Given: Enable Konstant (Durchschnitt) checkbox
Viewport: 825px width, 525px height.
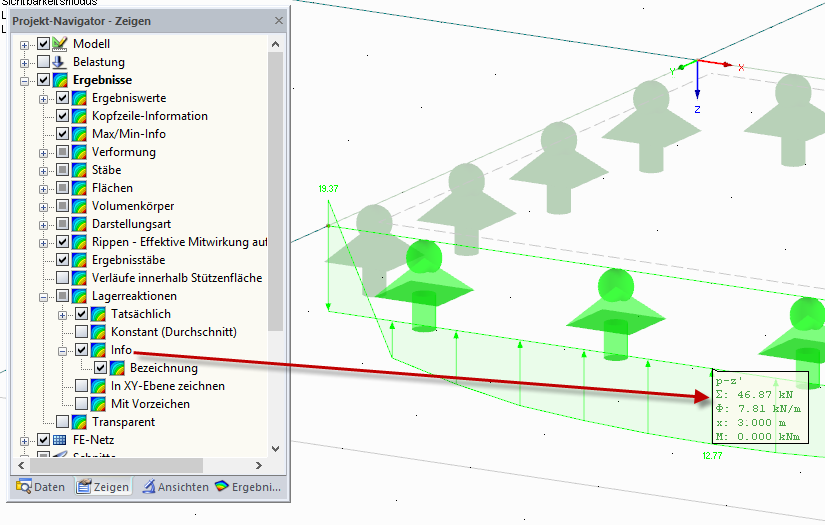Looking at the screenshot, I should tap(82, 332).
